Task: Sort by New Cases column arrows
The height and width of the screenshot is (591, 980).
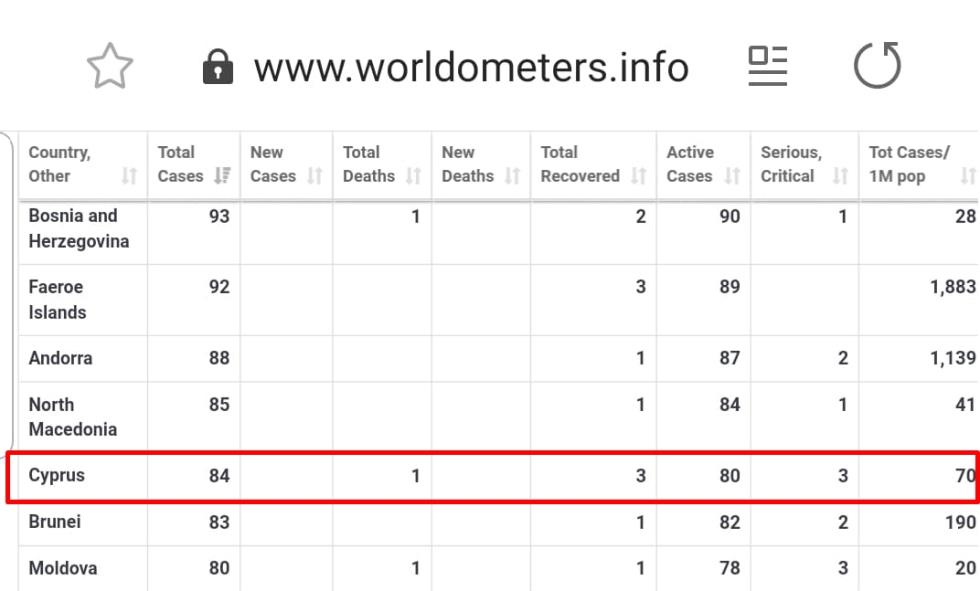Action: 314,176
